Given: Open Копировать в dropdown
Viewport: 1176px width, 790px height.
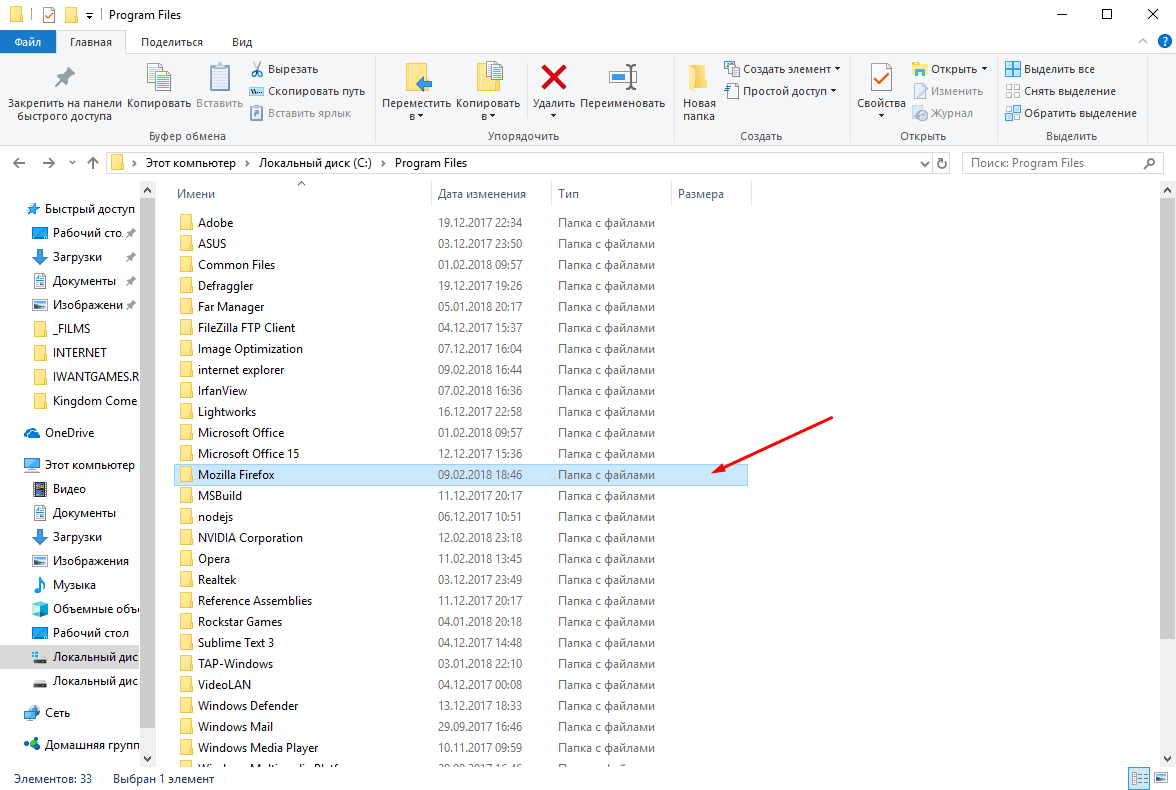Looking at the screenshot, I should pos(488,110).
